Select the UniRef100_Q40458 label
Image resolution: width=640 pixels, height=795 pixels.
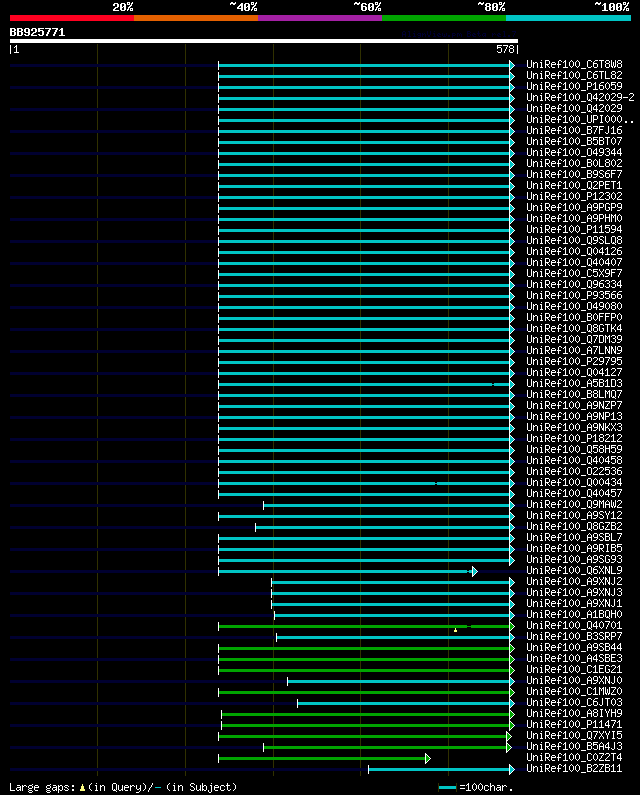pos(574,460)
